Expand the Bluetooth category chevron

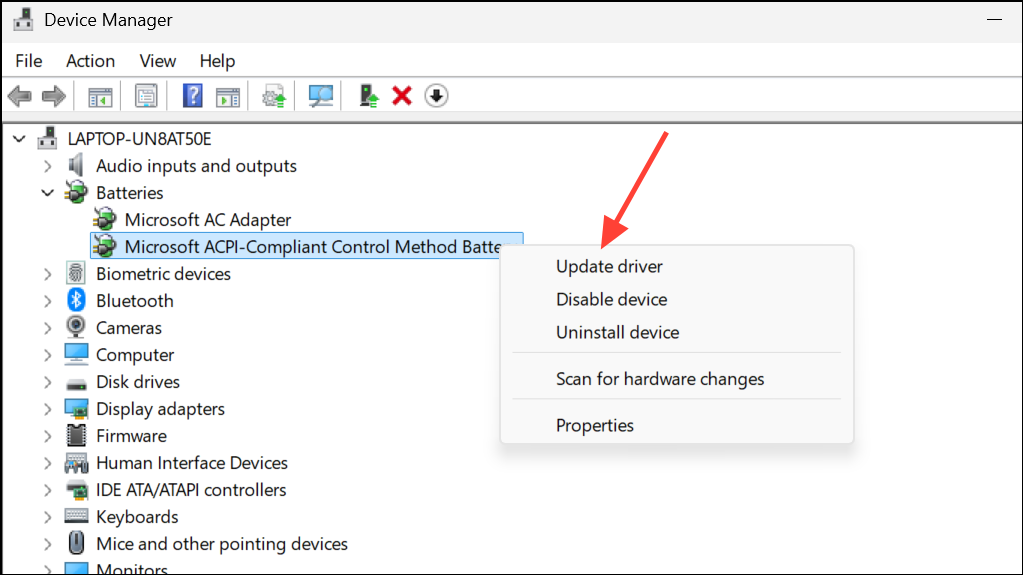pyautogui.click(x=48, y=301)
